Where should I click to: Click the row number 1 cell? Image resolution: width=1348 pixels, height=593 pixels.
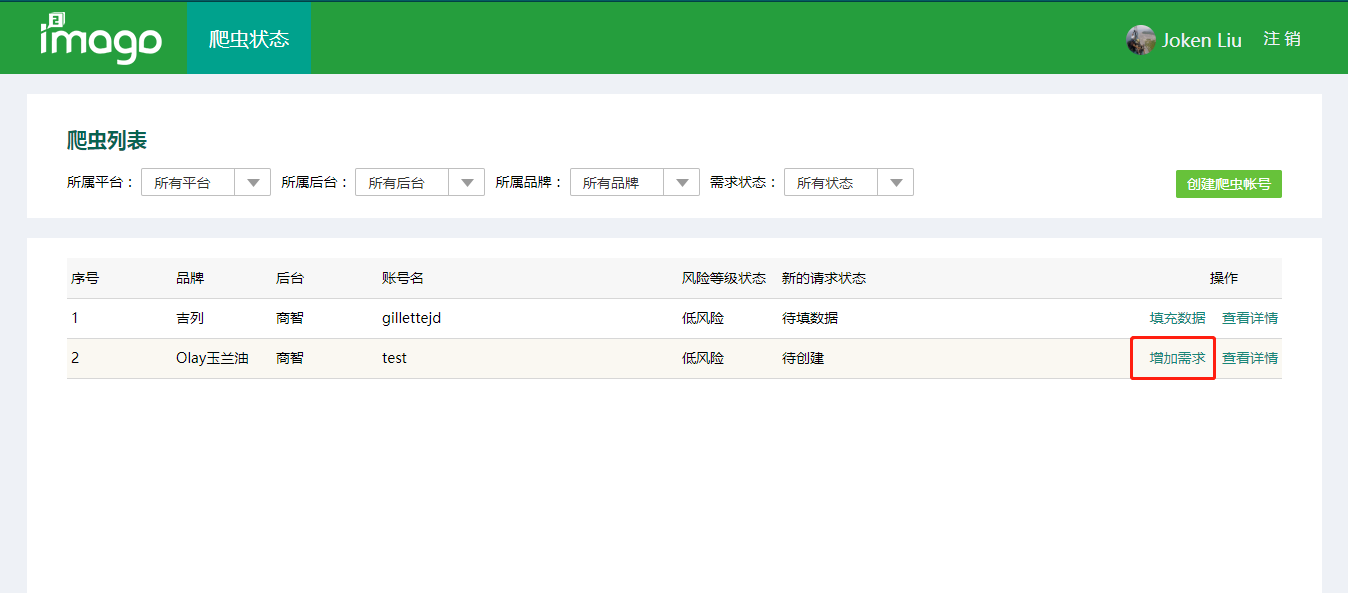click(75, 318)
